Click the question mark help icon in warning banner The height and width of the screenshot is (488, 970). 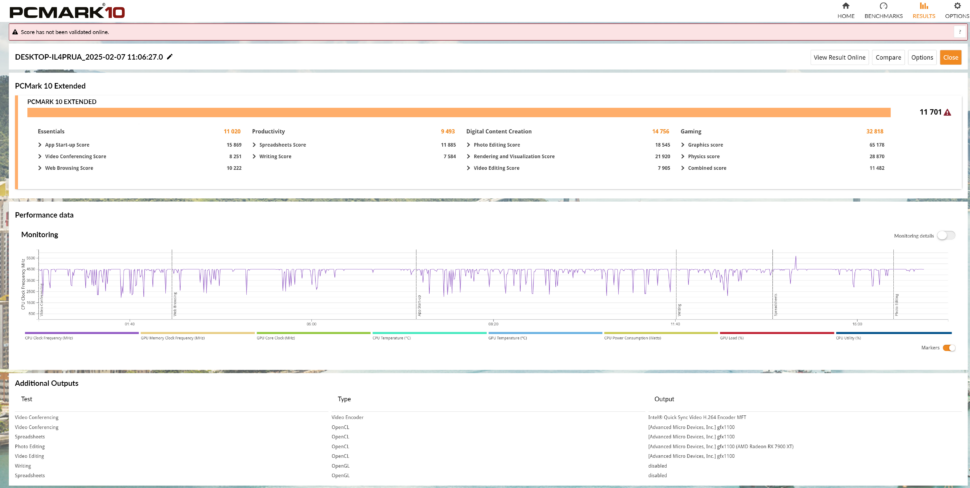click(959, 32)
